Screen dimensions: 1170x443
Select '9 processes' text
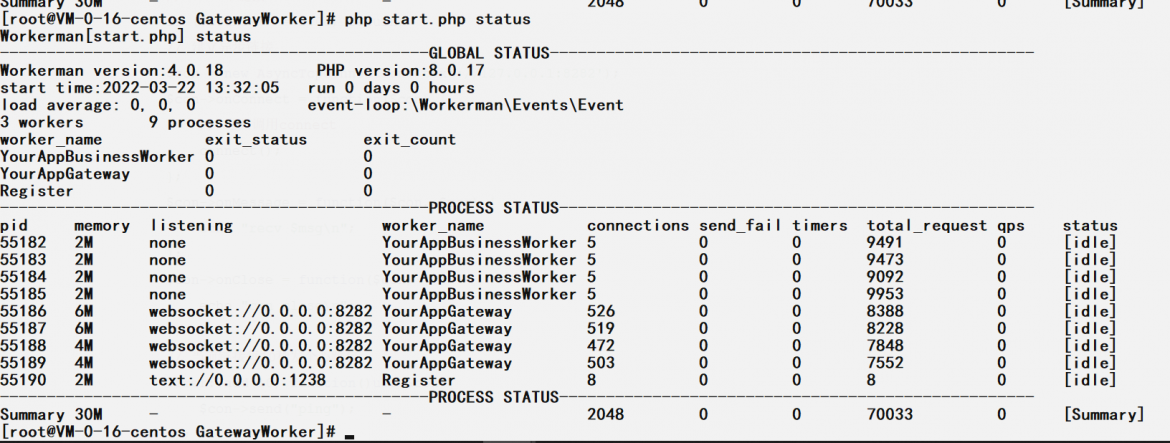[200, 122]
